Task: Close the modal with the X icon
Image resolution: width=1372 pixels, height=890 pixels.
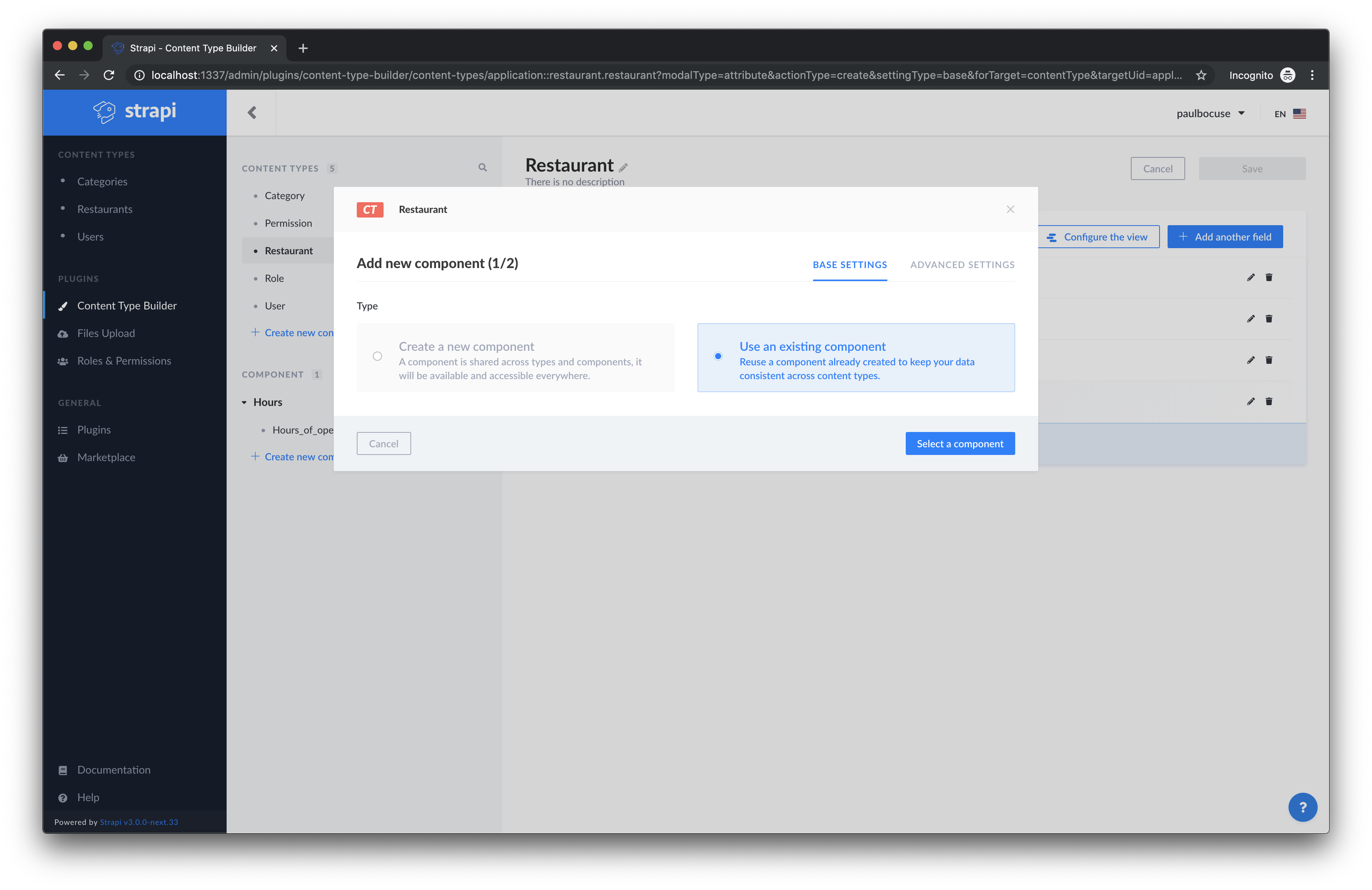Action: (1010, 209)
